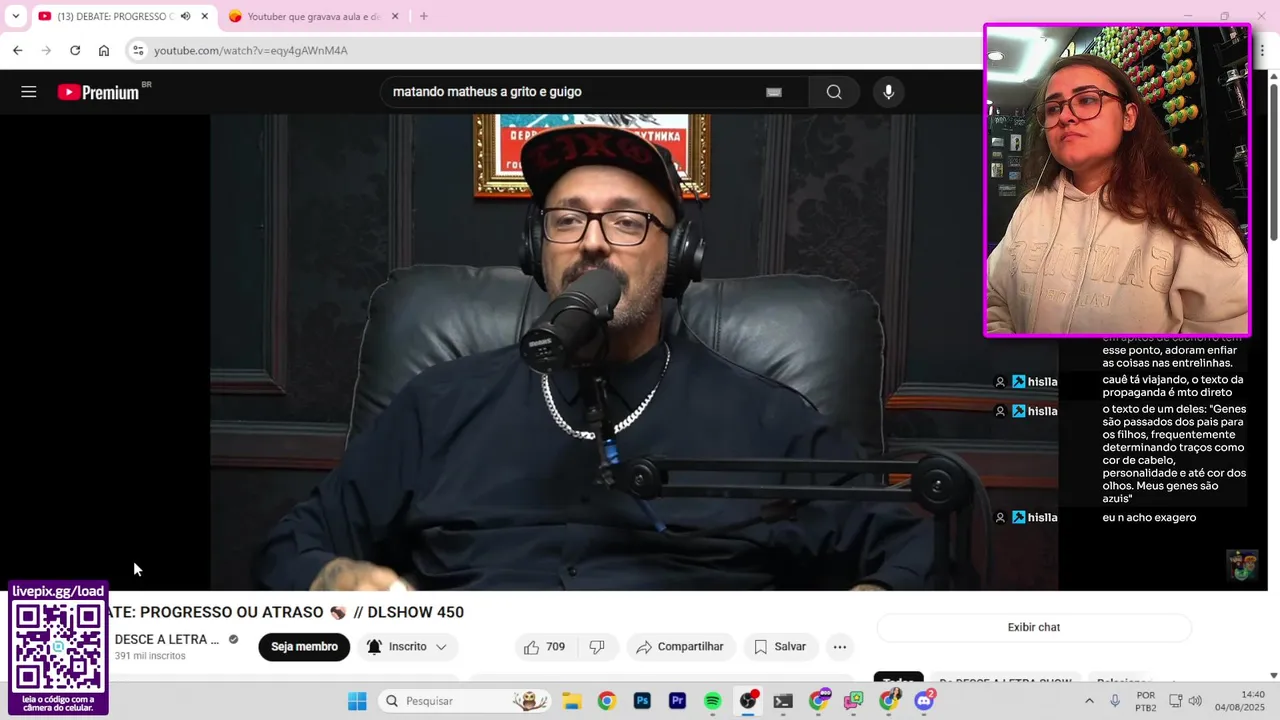
Task: Click Exibir chat button
Action: (x=1034, y=627)
